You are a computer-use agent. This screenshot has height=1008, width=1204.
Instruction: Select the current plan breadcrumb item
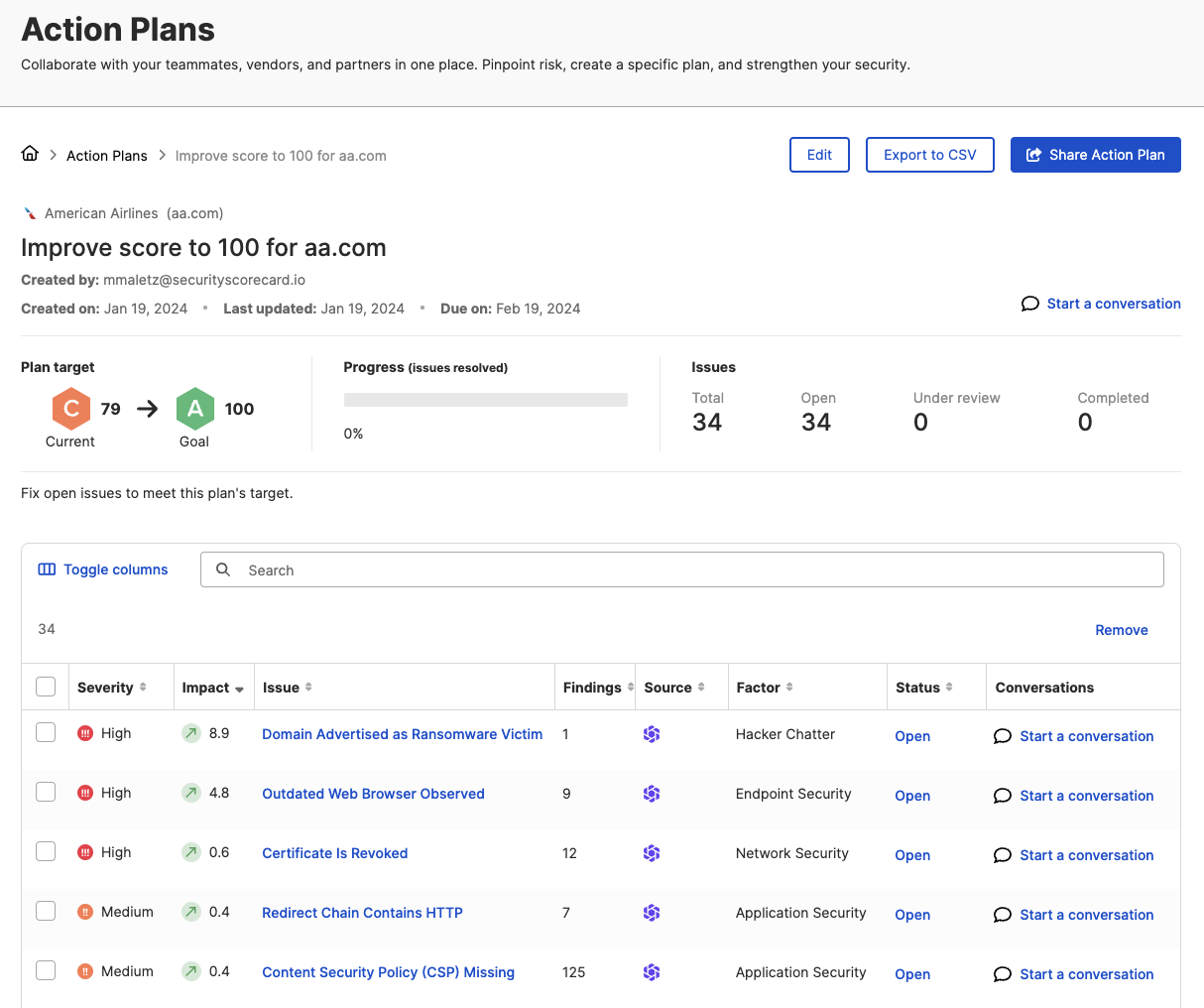281,156
